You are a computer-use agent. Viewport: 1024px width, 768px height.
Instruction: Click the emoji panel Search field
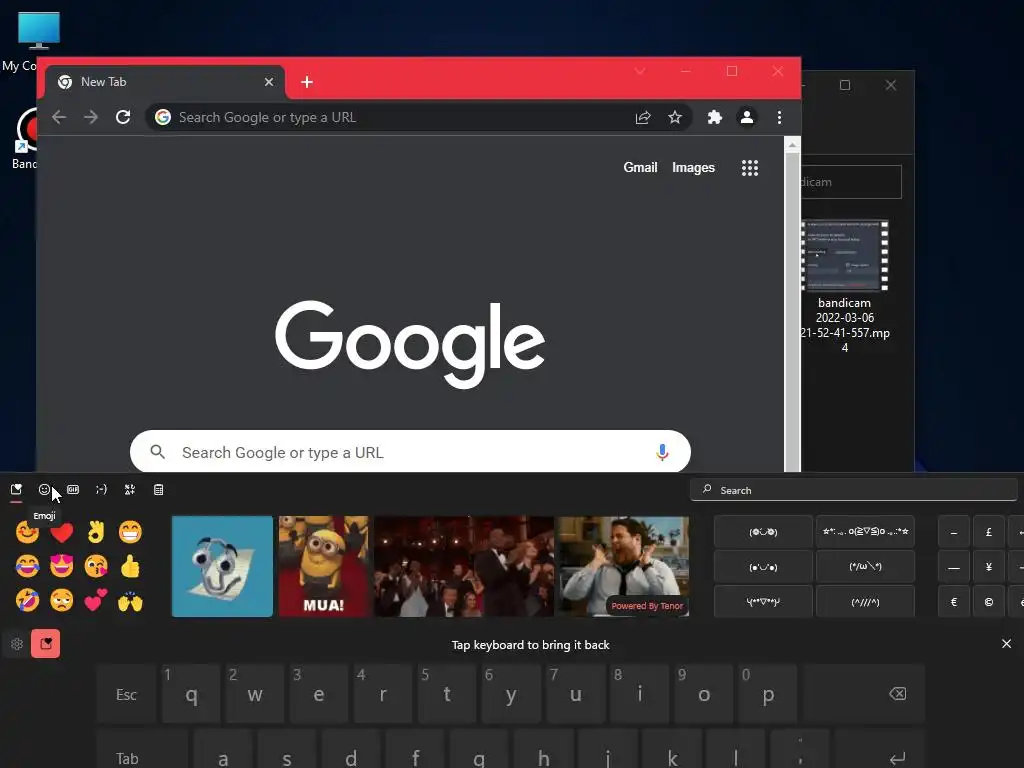tap(854, 490)
